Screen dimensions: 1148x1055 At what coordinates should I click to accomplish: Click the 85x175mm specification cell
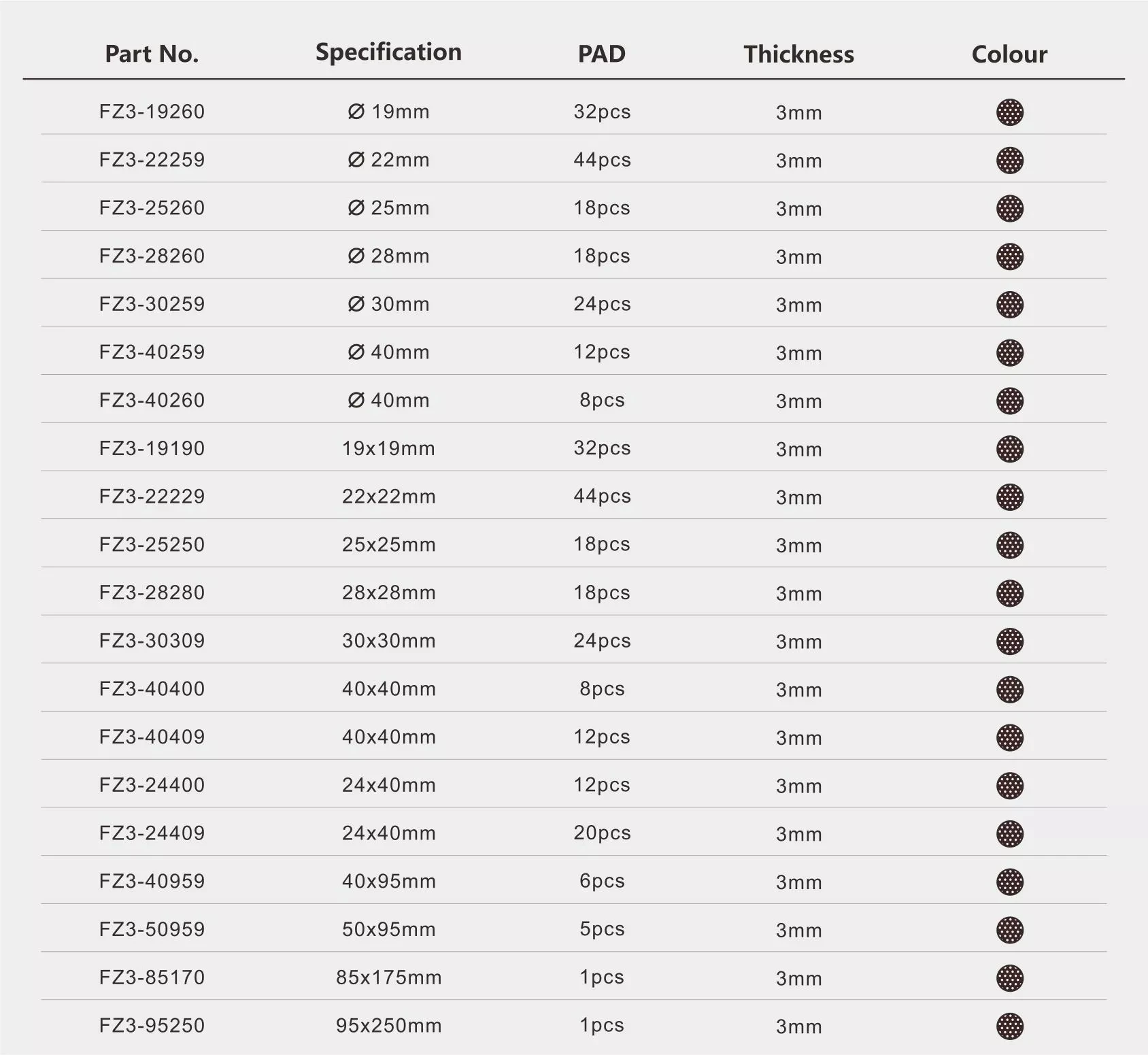pos(388,977)
